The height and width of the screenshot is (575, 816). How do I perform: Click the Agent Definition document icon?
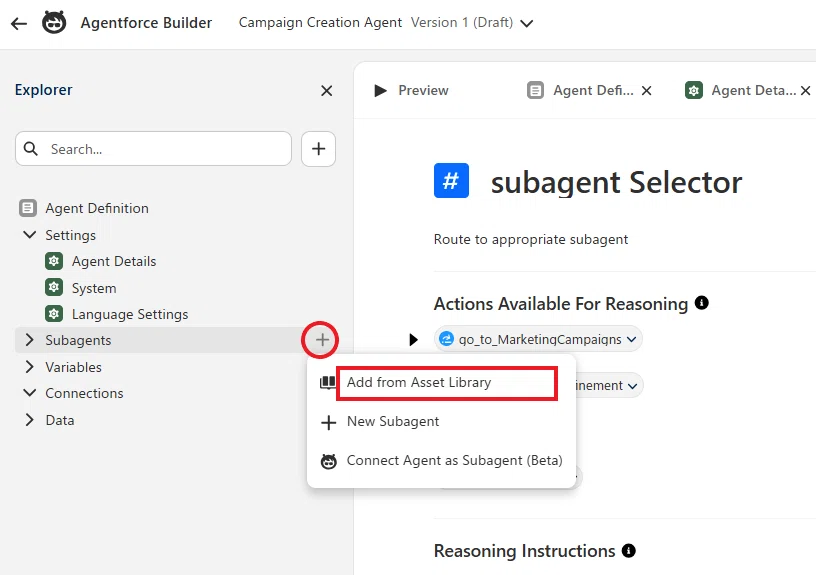click(28, 208)
